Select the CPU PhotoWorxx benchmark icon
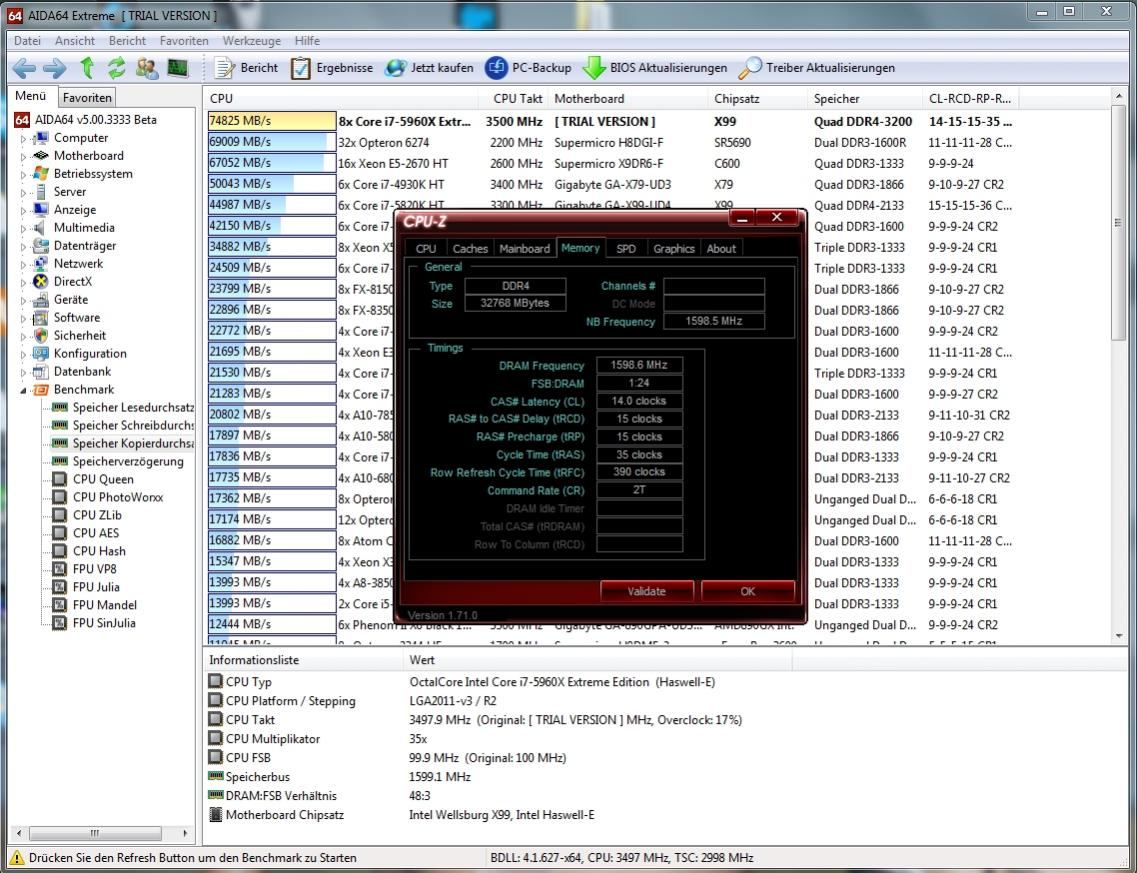This screenshot has width=1137, height=873. tap(59, 497)
